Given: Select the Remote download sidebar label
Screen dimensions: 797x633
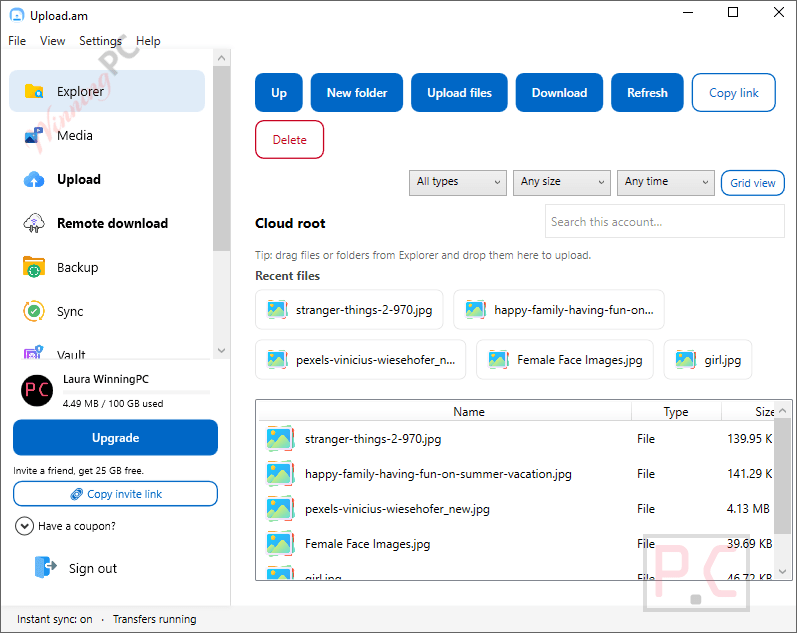Looking at the screenshot, I should pyautogui.click(x=112, y=223).
